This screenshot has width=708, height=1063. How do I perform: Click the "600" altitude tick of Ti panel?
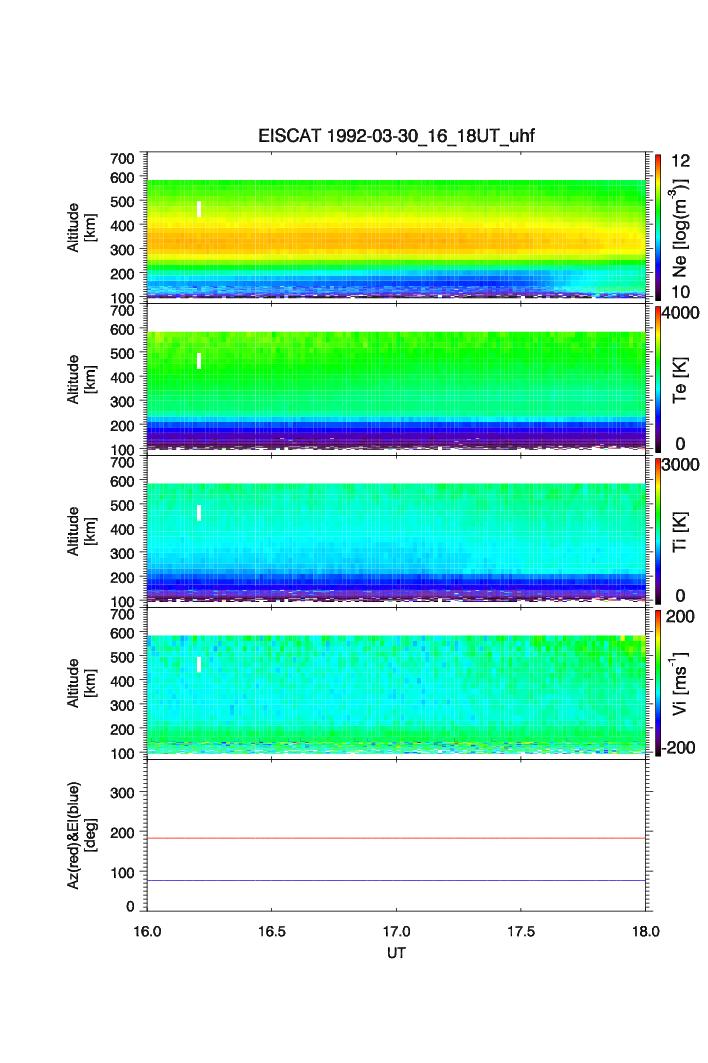tap(122, 481)
